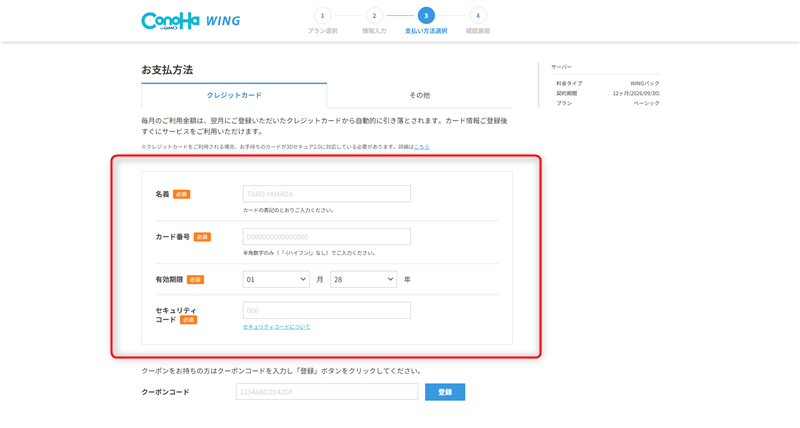
Task: Click the セキュリティコード input field
Action: pos(326,311)
